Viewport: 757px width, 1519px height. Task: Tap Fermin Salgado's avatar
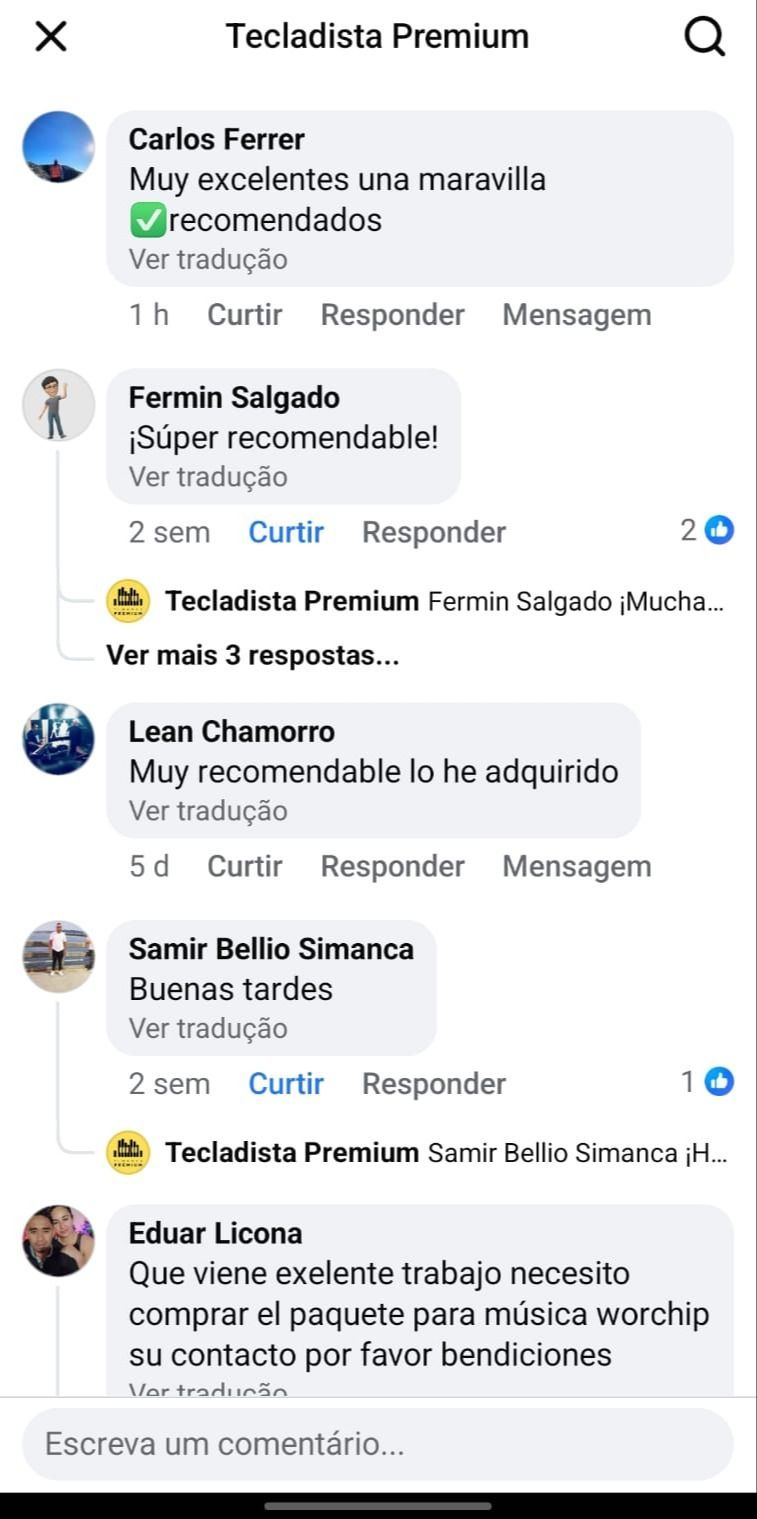coord(59,405)
